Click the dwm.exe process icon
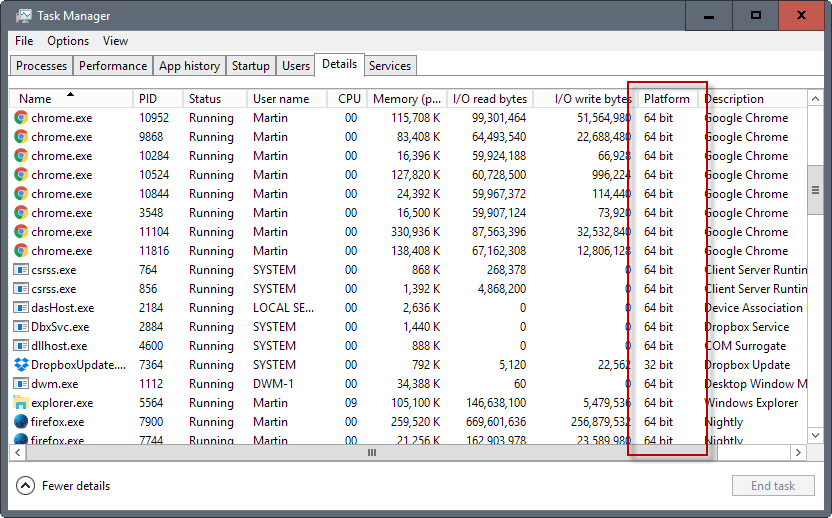The image size is (832, 518). [21, 384]
